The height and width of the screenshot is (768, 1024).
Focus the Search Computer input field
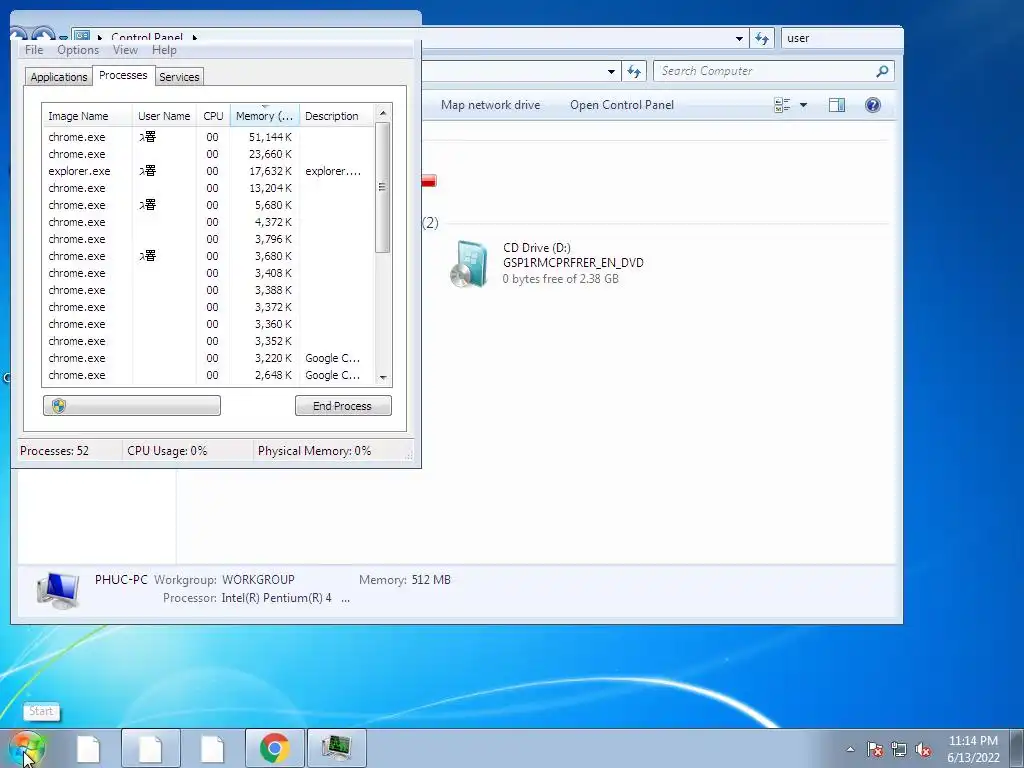point(764,71)
